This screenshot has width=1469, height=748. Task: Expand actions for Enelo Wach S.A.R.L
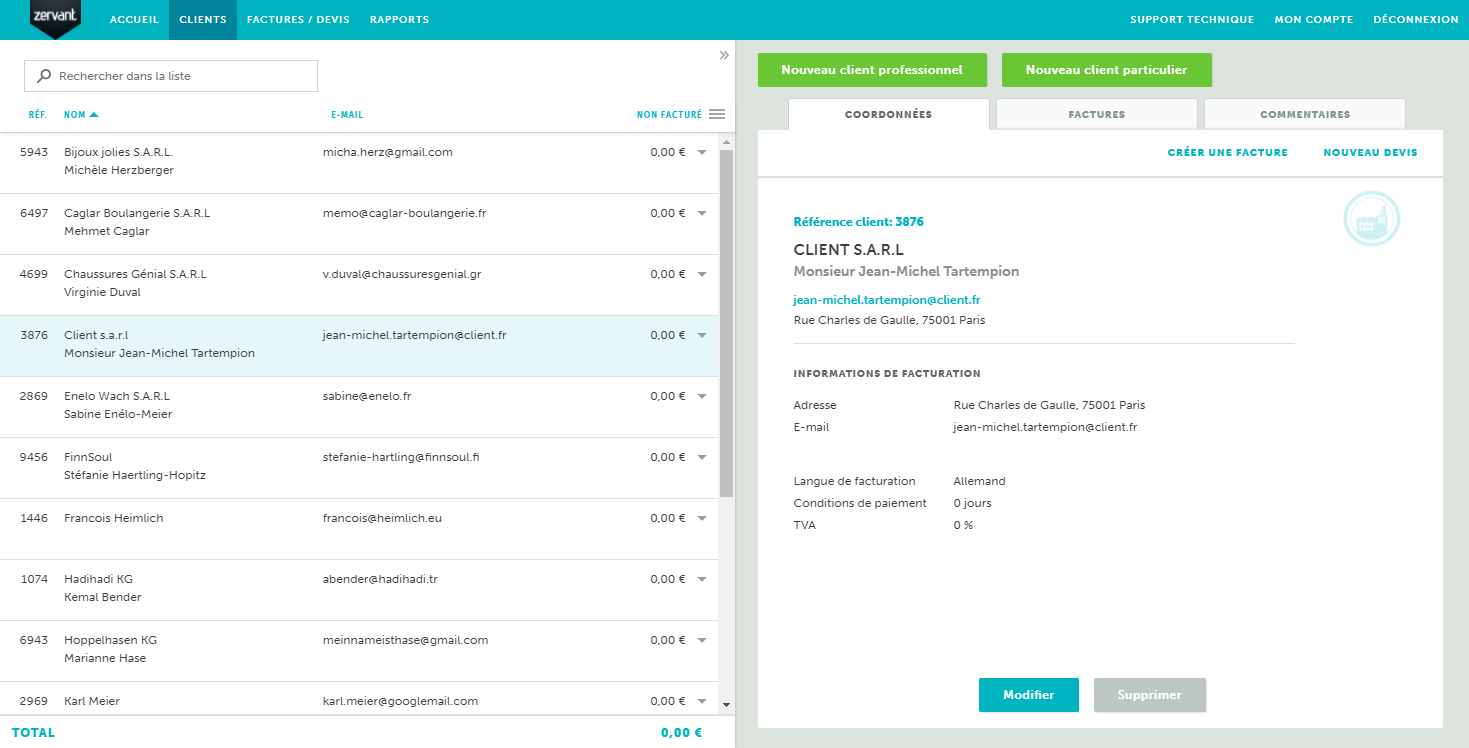[702, 396]
